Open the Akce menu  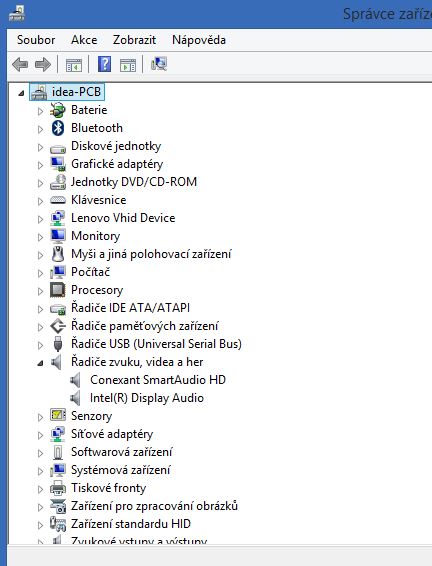click(84, 40)
